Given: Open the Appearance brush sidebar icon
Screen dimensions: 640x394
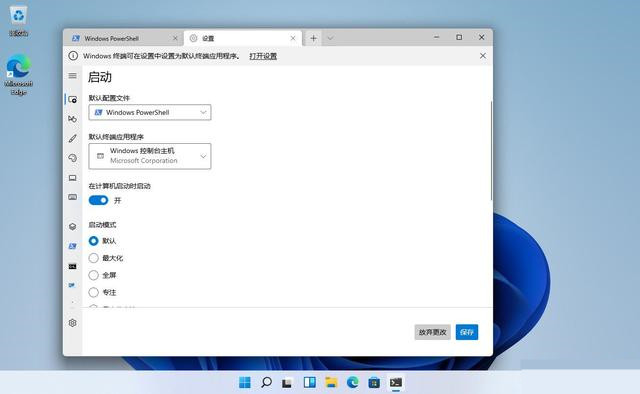Looking at the screenshot, I should [73, 138].
